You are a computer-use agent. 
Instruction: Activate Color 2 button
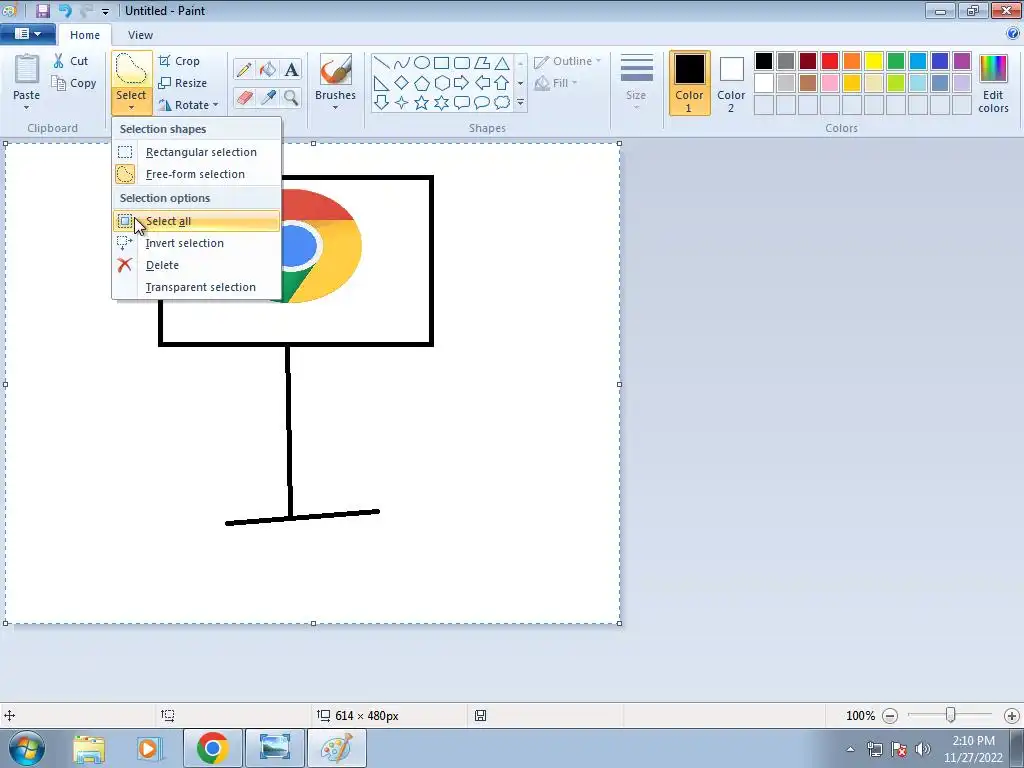[x=731, y=83]
